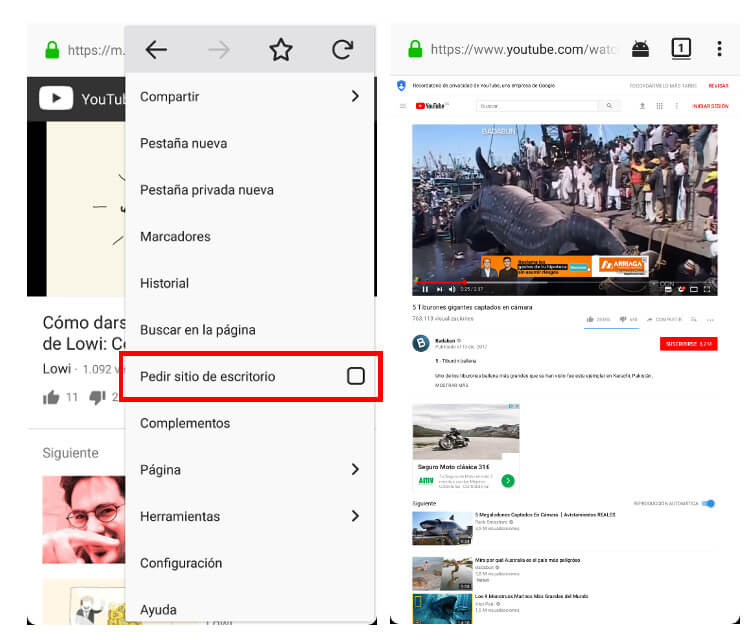Screen dimensions: 750x640
Task: Click the red Suscribirse button
Action: coord(688,343)
